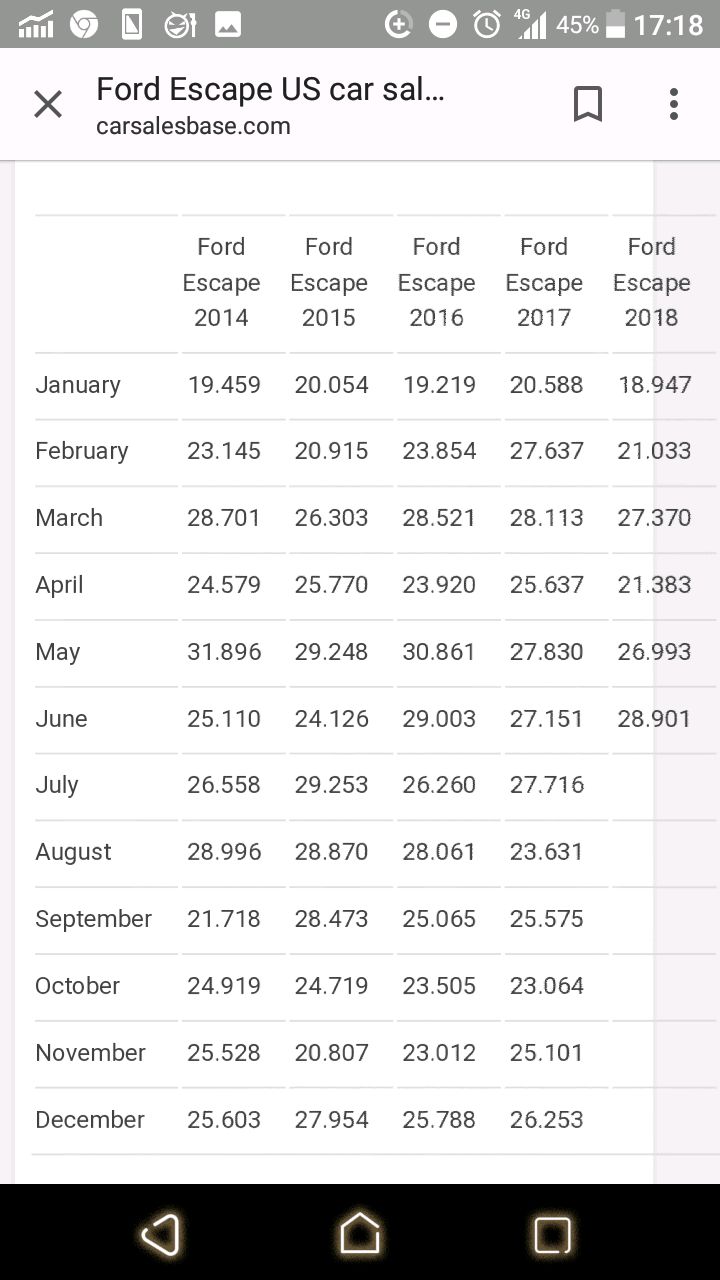This screenshot has width=720, height=1280.
Task: Bookmark this page with the bookmark icon
Action: coord(588,104)
